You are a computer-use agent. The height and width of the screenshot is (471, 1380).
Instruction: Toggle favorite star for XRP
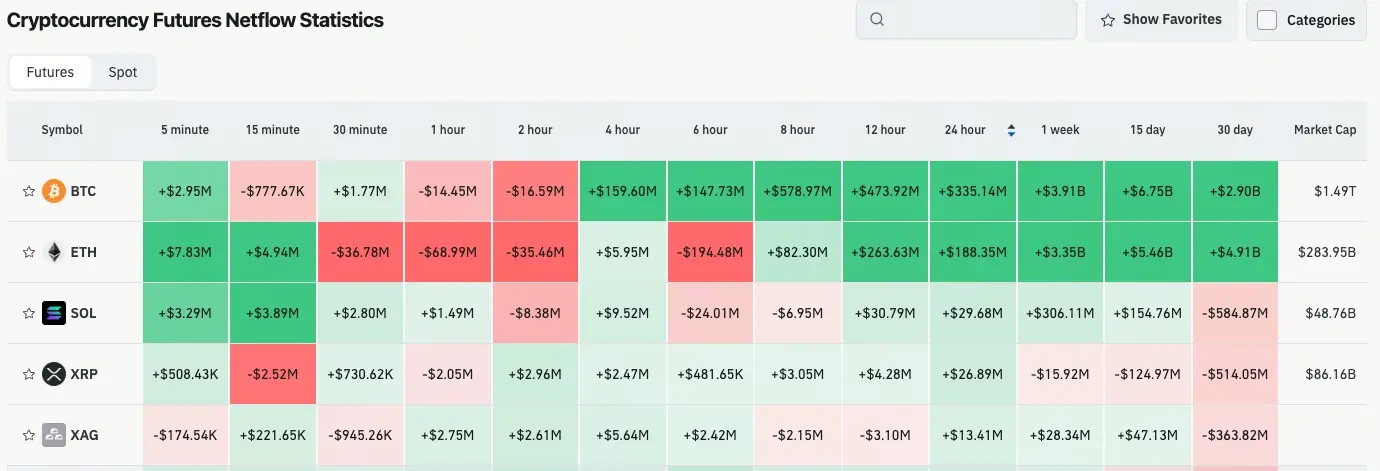(29, 374)
